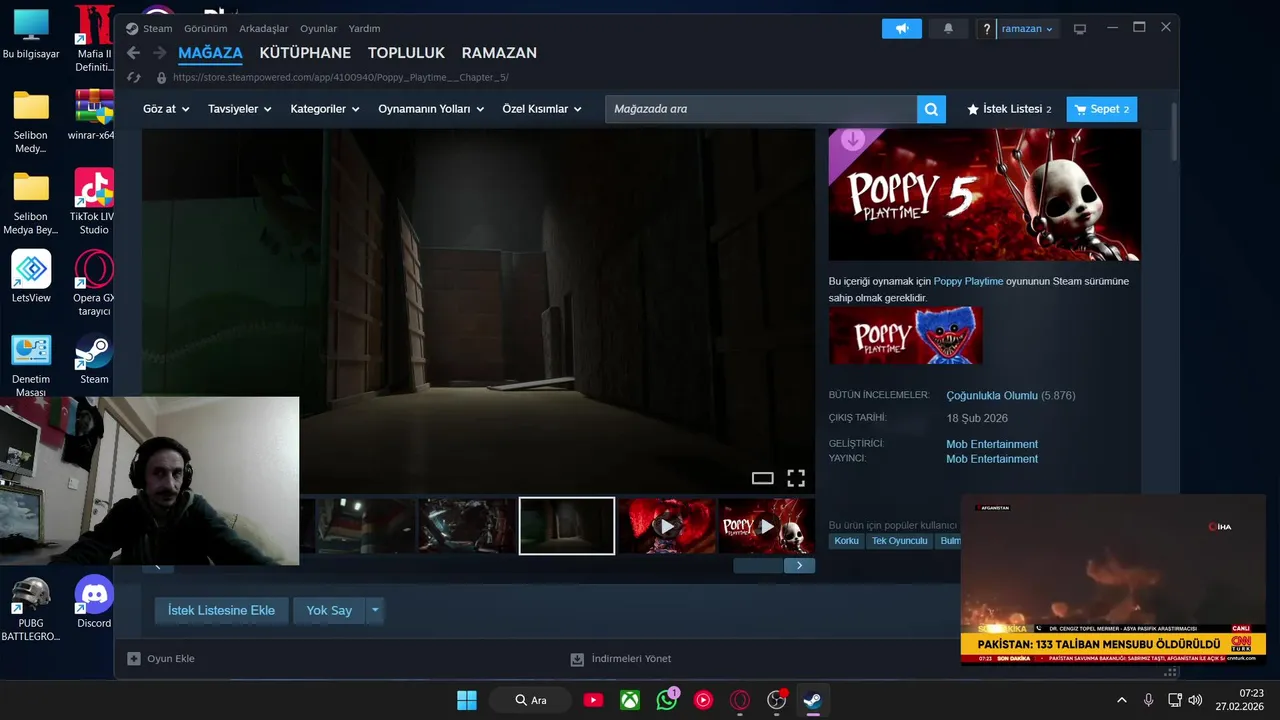The image size is (1280, 720).
Task: Open WhatsApp from the taskbar
Action: (x=667, y=700)
